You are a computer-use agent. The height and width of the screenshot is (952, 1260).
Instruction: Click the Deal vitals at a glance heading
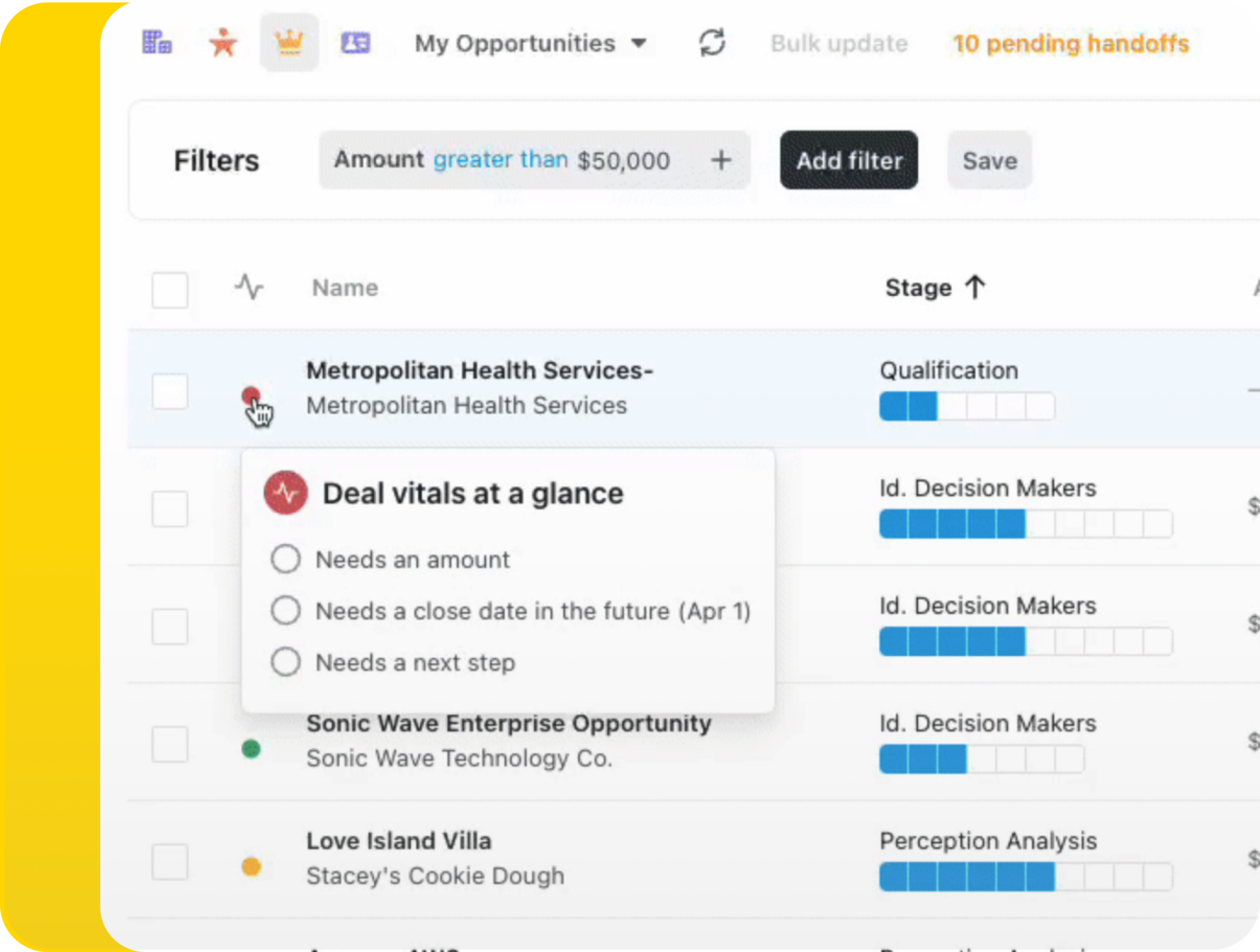[x=472, y=493]
